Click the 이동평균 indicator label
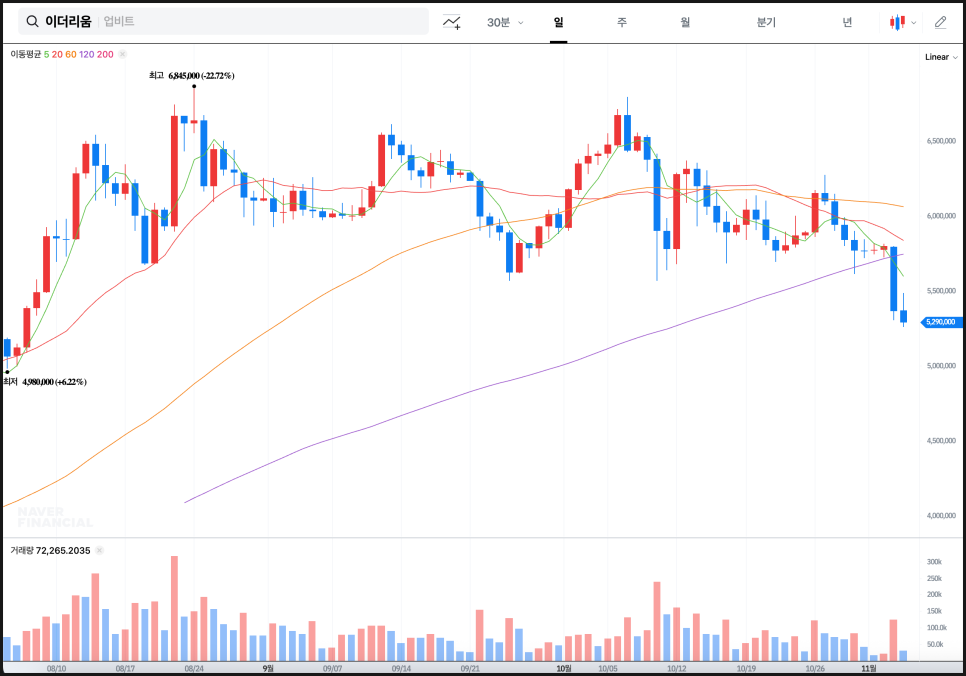This screenshot has width=966, height=676. click(x=26, y=54)
